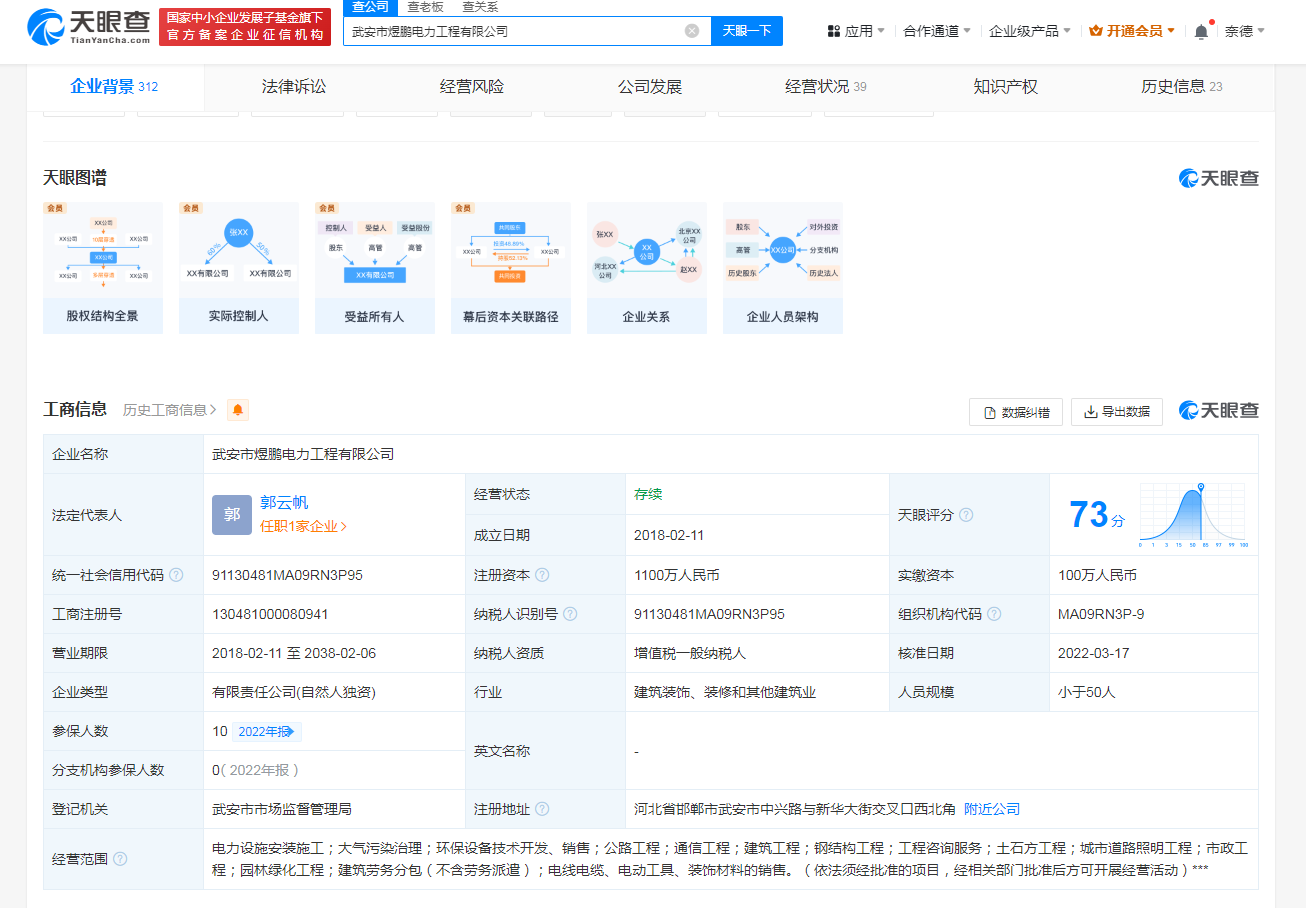
Task: Open the 公司发展 tab
Action: click(650, 87)
